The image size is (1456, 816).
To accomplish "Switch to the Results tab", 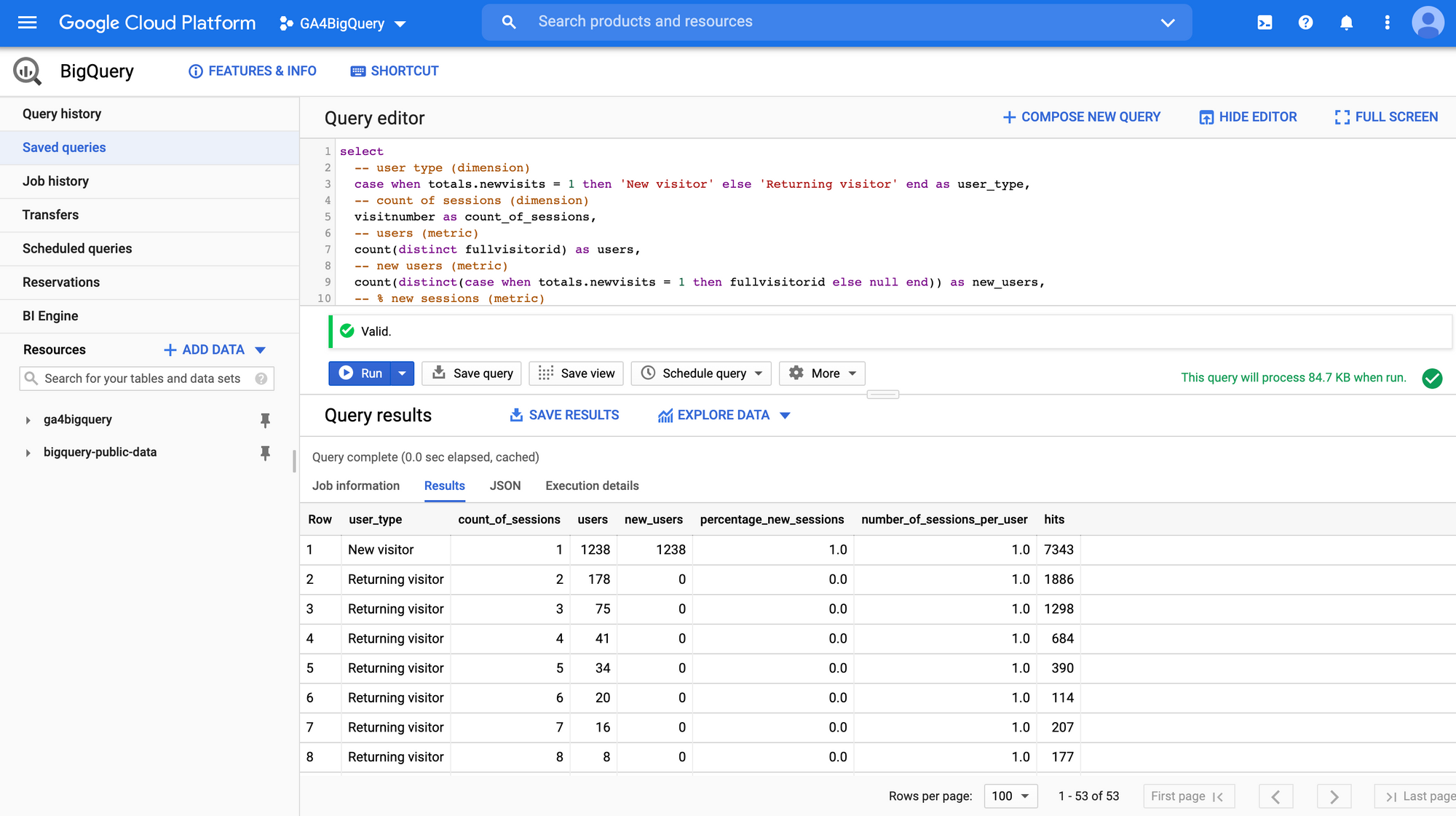I will [x=444, y=486].
